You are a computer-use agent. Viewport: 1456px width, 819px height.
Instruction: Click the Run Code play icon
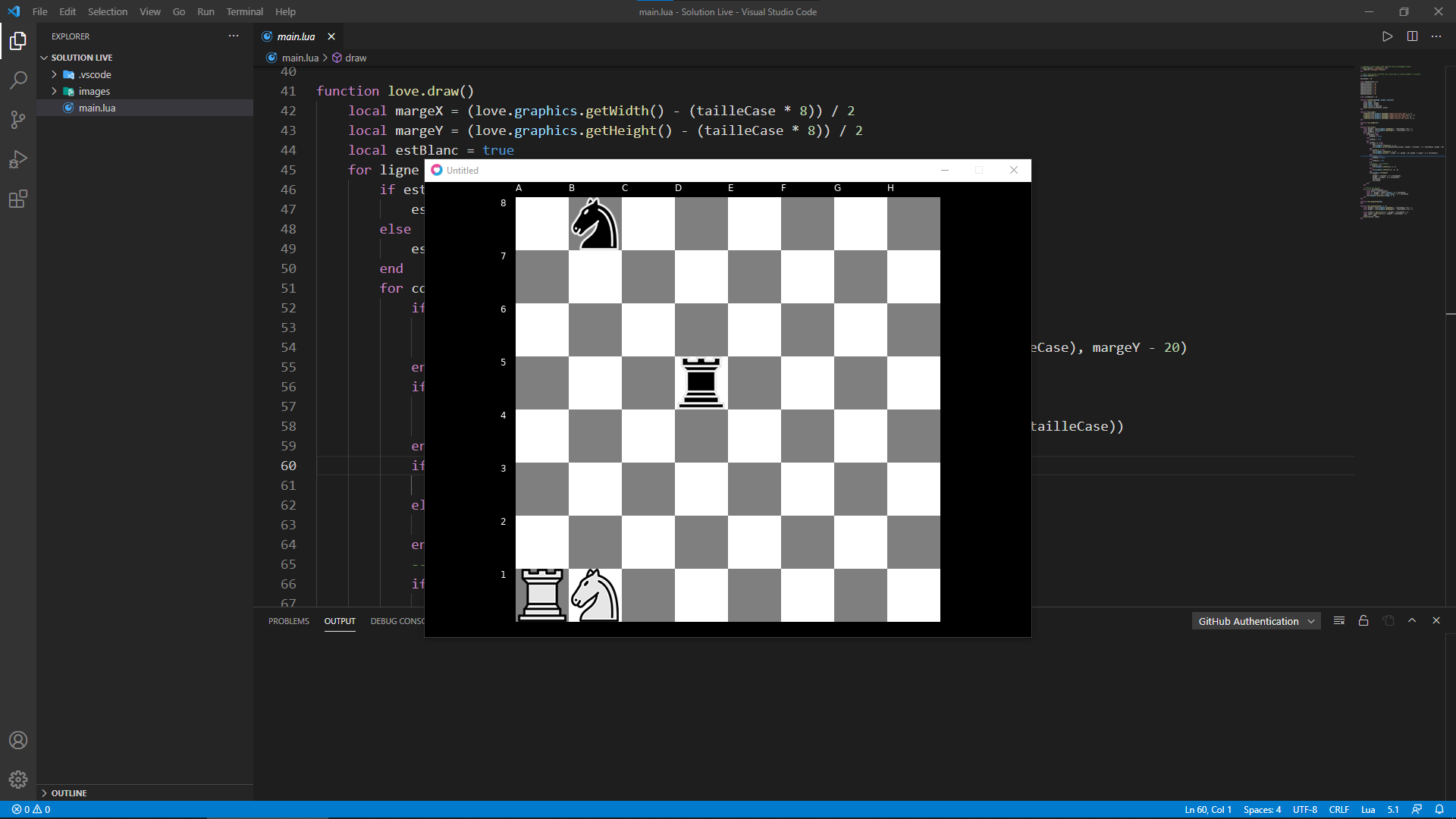pos(1387,36)
